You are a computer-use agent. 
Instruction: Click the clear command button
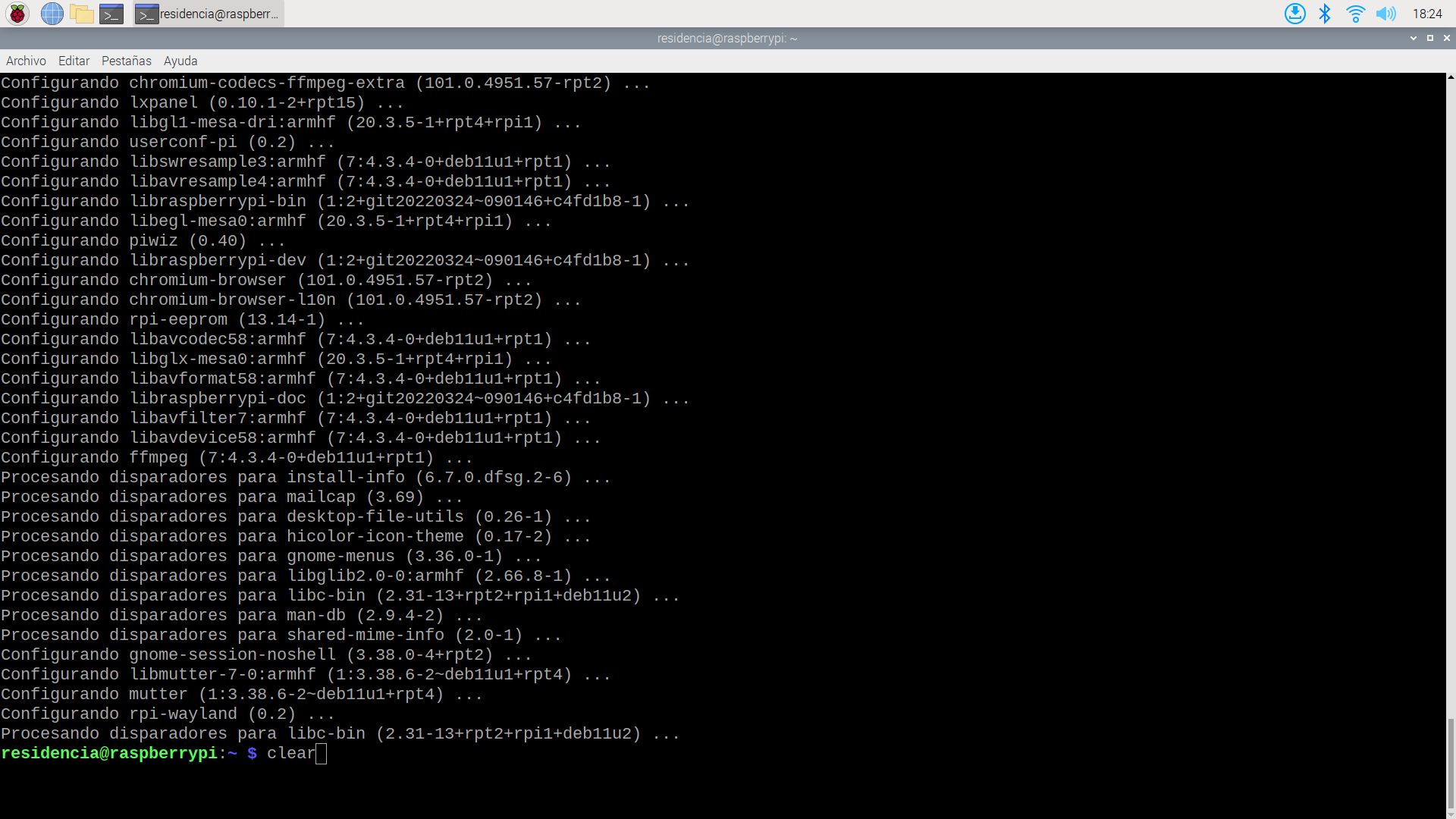click(x=290, y=753)
